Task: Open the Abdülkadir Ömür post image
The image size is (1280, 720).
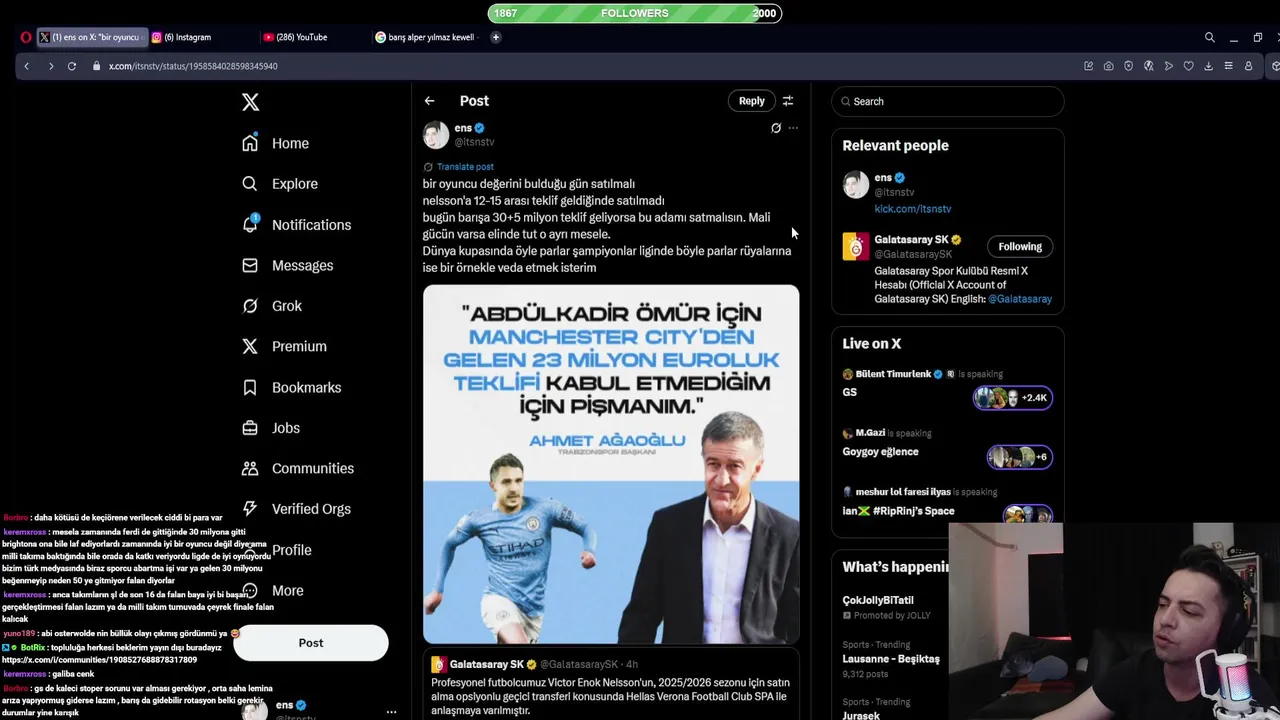Action: [x=611, y=464]
